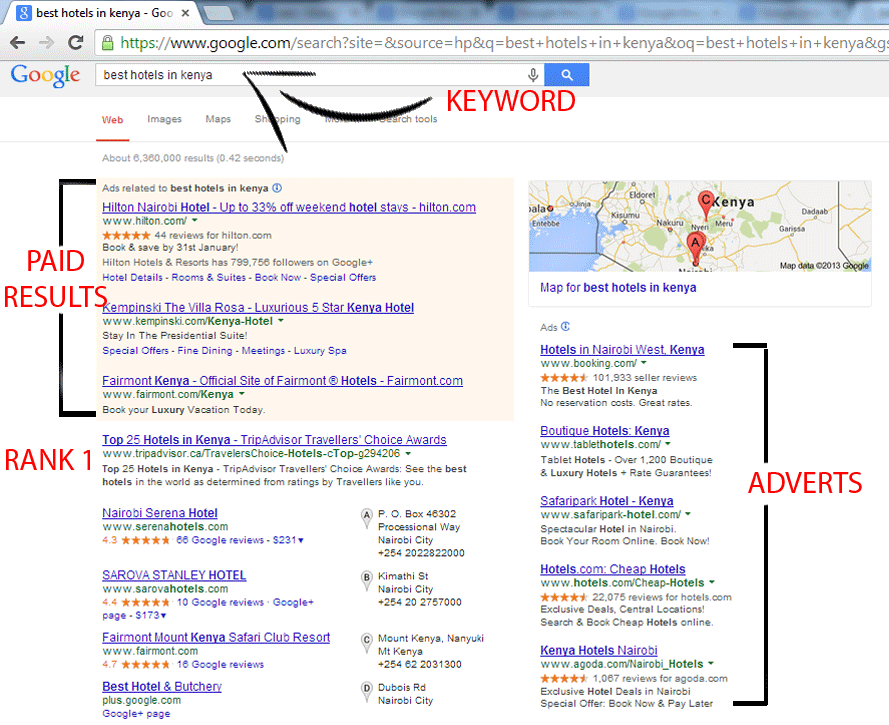
Task: Click the Google logo
Action: pos(45,75)
